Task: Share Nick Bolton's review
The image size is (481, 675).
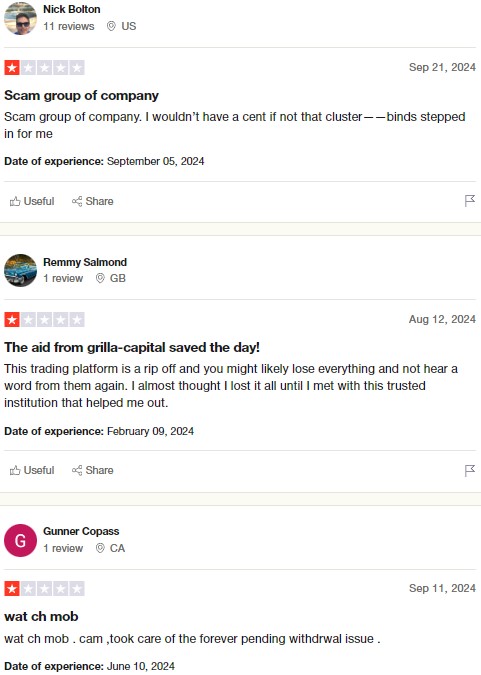Action: point(93,201)
